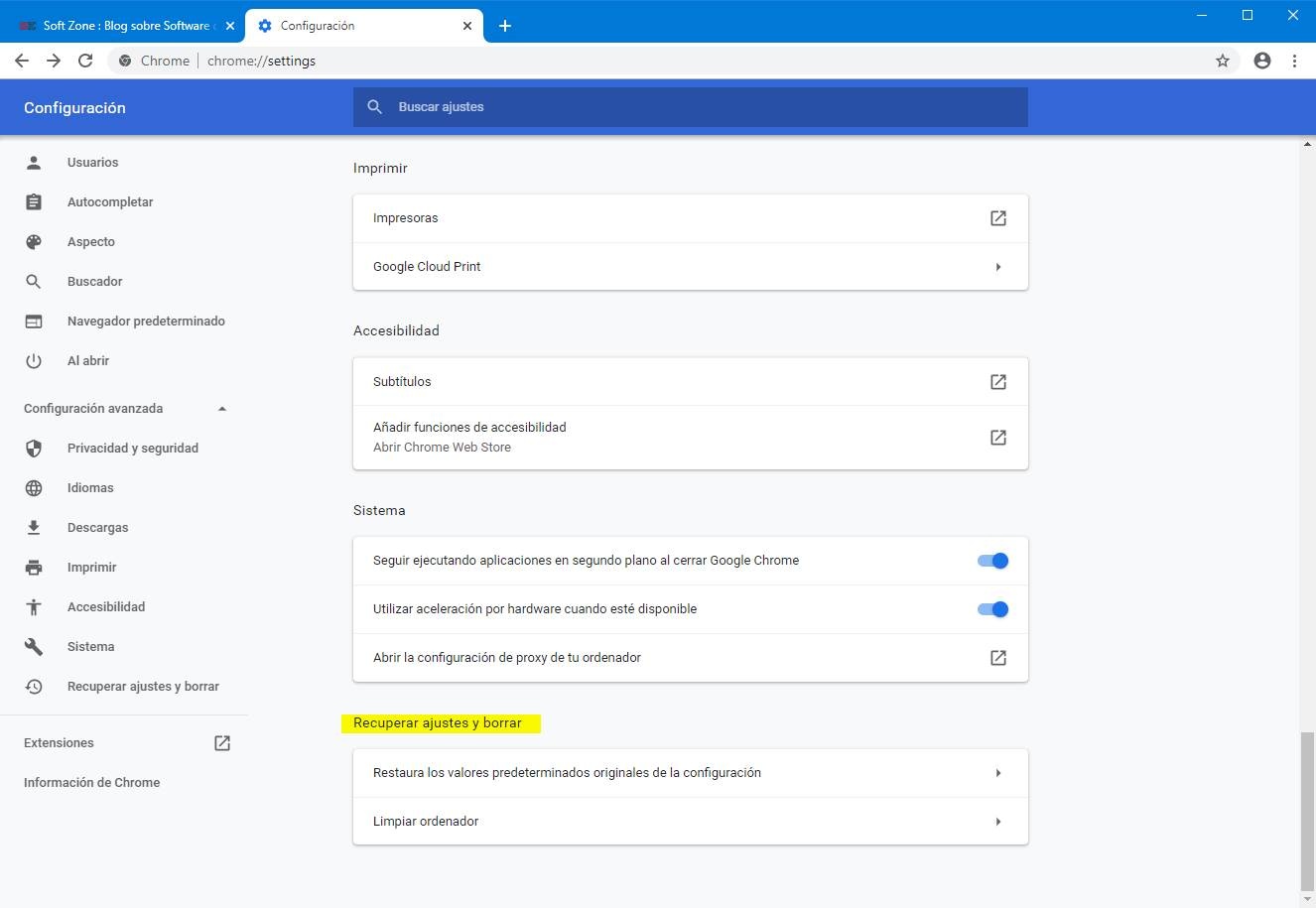1316x908 pixels.
Task: Open Impresoras row
Action: click(x=691, y=218)
